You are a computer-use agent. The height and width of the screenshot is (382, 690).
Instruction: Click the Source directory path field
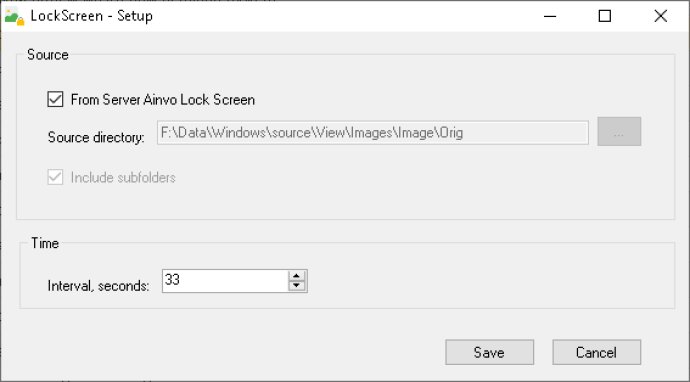[373, 132]
